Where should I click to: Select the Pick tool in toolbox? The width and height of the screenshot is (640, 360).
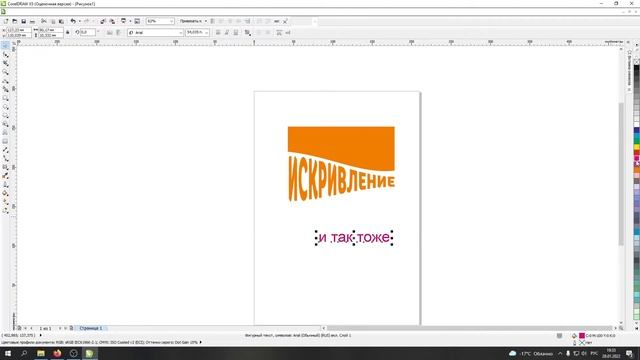5,46
